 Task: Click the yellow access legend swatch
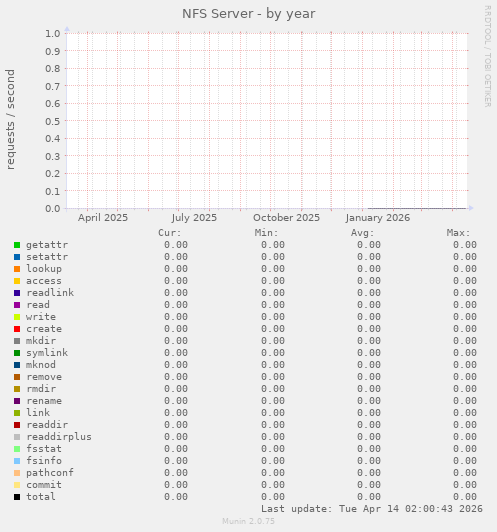[17, 281]
